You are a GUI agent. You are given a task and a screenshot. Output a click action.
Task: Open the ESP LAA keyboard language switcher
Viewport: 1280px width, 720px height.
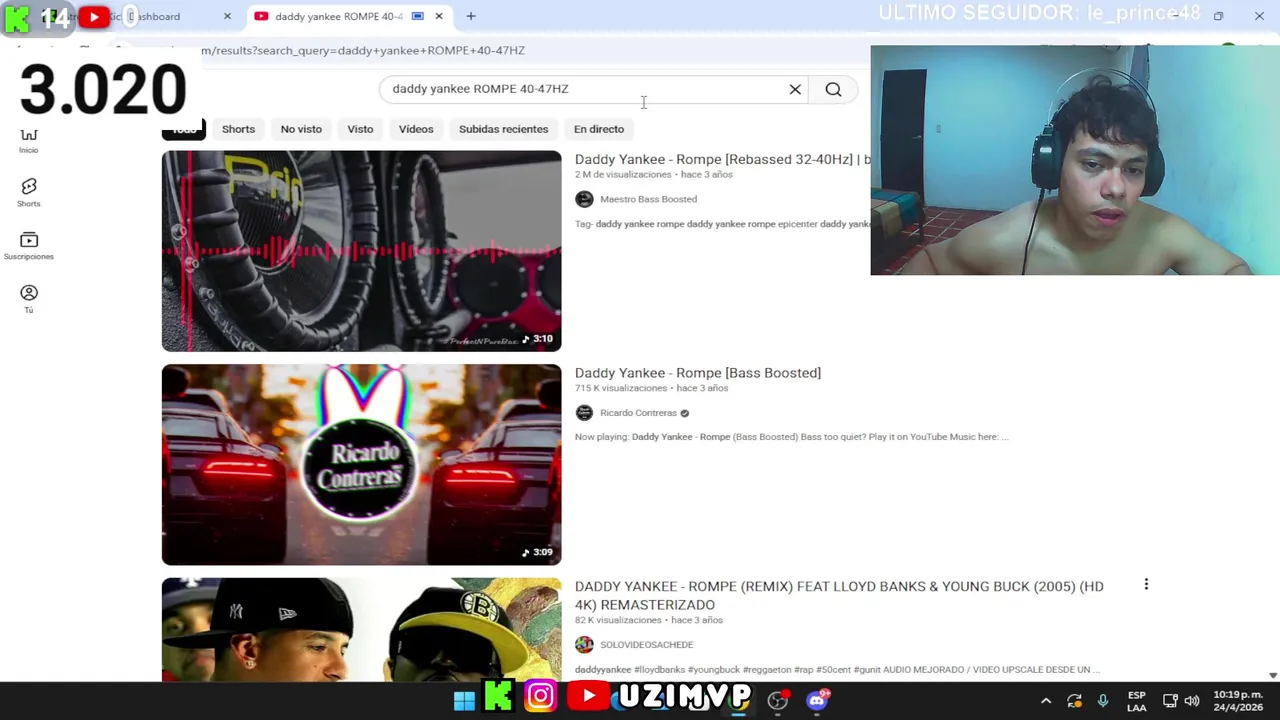pyautogui.click(x=1137, y=701)
